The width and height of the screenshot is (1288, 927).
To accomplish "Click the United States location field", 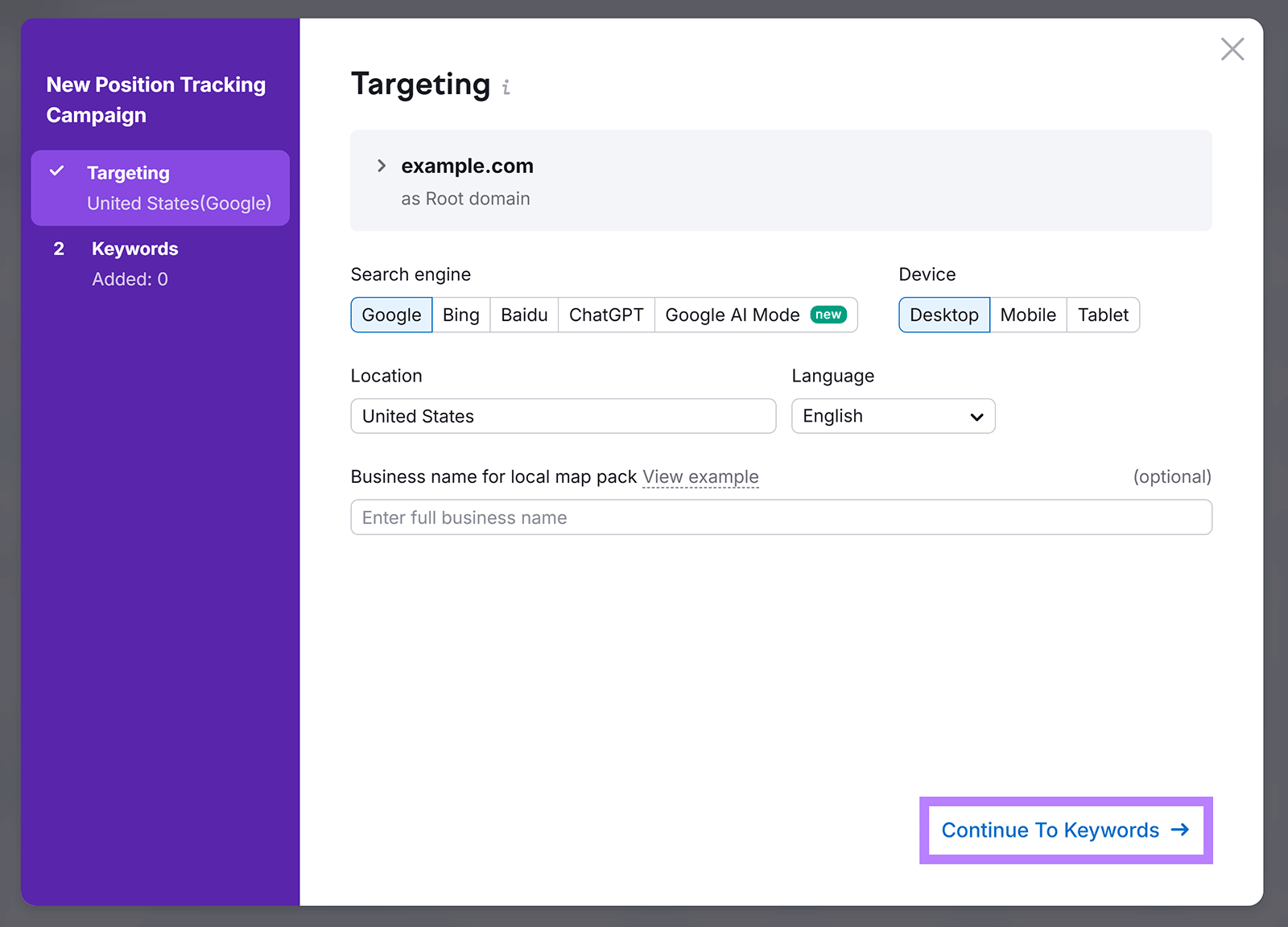I will point(562,416).
